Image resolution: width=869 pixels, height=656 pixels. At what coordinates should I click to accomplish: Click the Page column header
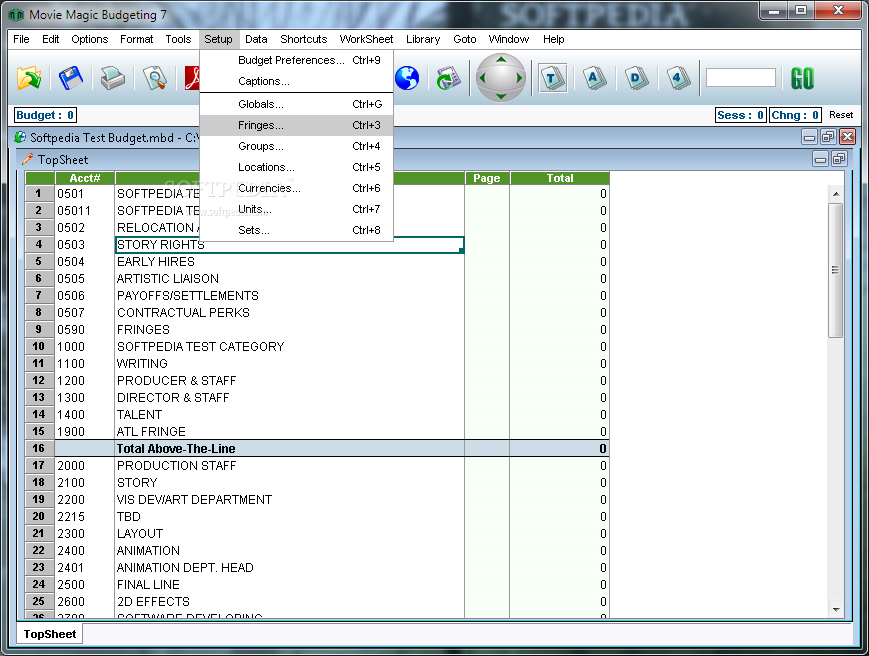[x=487, y=178]
